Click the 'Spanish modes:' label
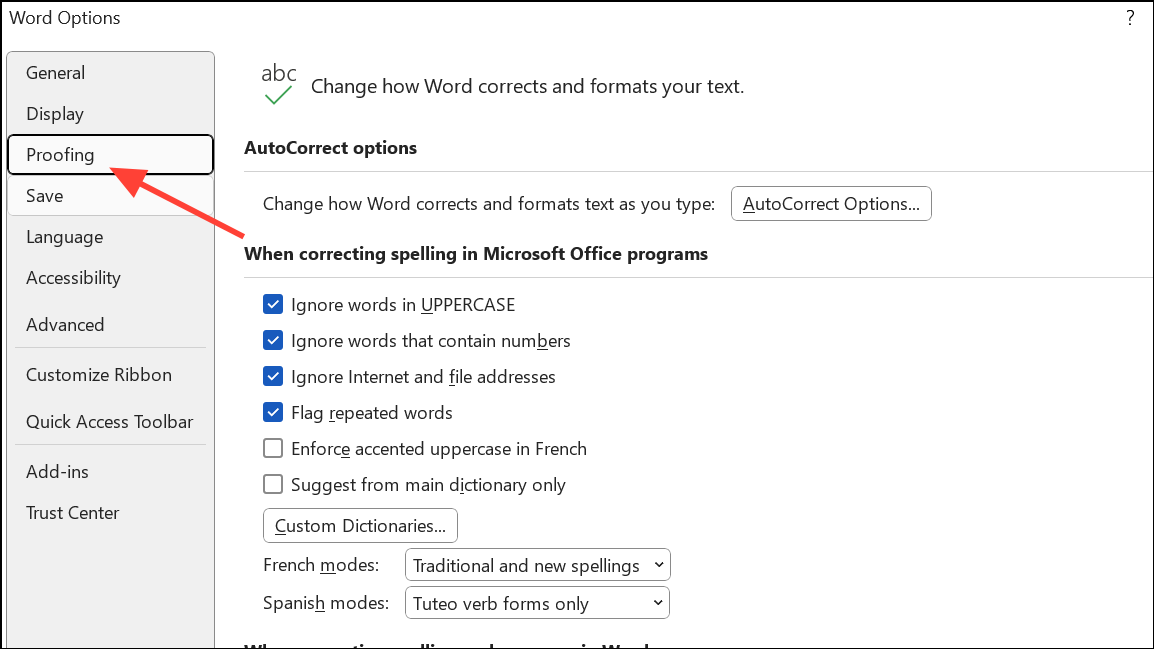This screenshot has width=1154, height=649. (x=326, y=603)
